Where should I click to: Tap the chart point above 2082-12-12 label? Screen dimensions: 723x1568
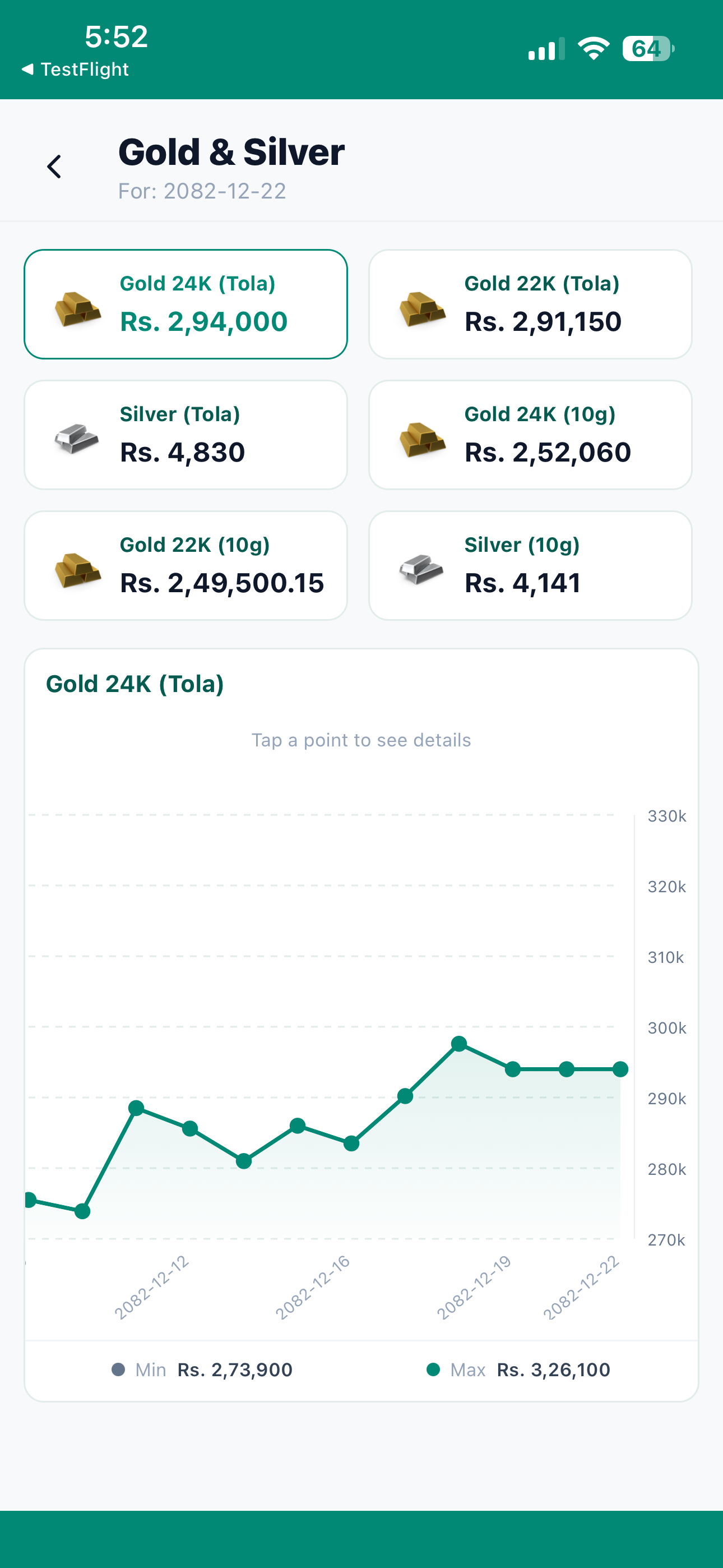pos(190,1128)
